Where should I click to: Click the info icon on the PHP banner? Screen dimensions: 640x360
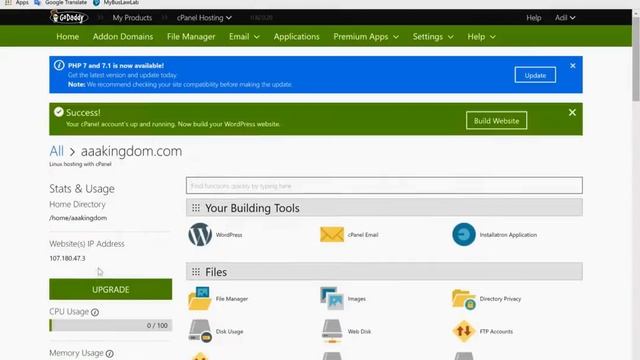point(59,65)
